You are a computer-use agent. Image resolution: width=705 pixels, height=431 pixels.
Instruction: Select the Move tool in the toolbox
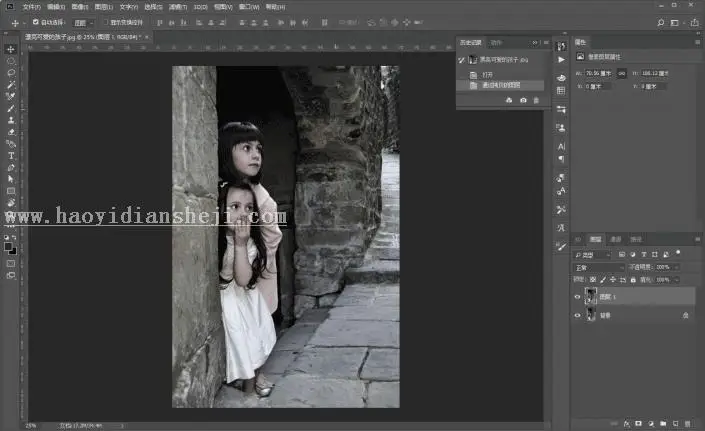click(11, 49)
